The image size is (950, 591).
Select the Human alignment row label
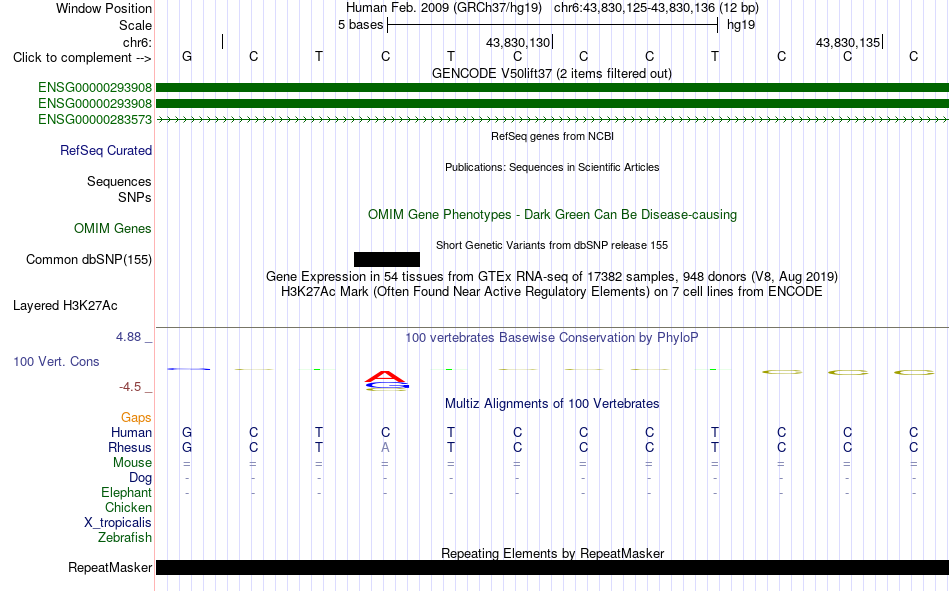131,432
